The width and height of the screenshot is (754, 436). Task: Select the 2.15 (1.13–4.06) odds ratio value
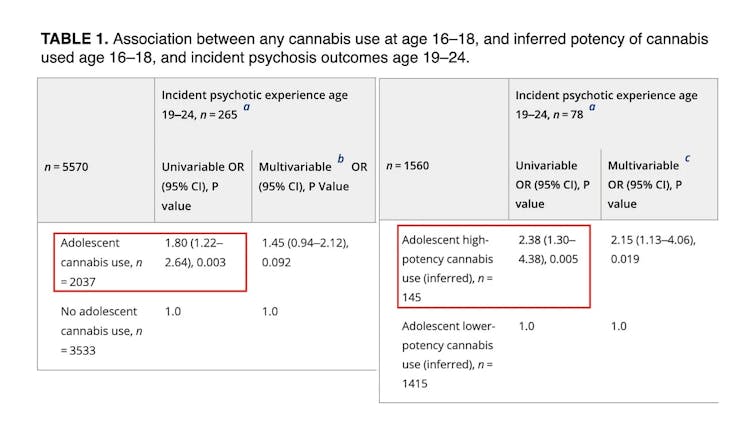(x=653, y=249)
